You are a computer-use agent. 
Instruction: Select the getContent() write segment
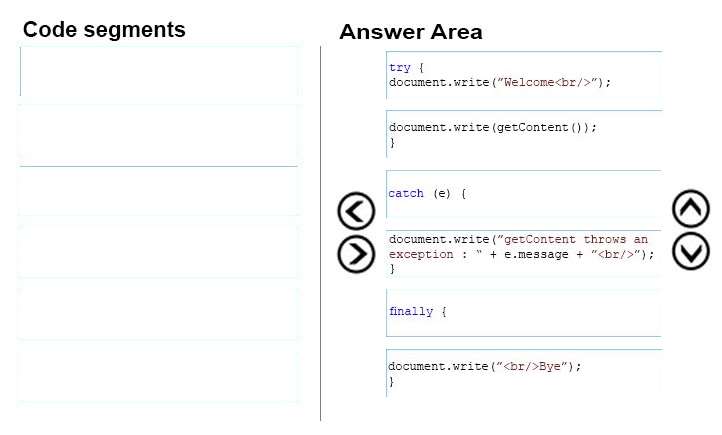524,134
